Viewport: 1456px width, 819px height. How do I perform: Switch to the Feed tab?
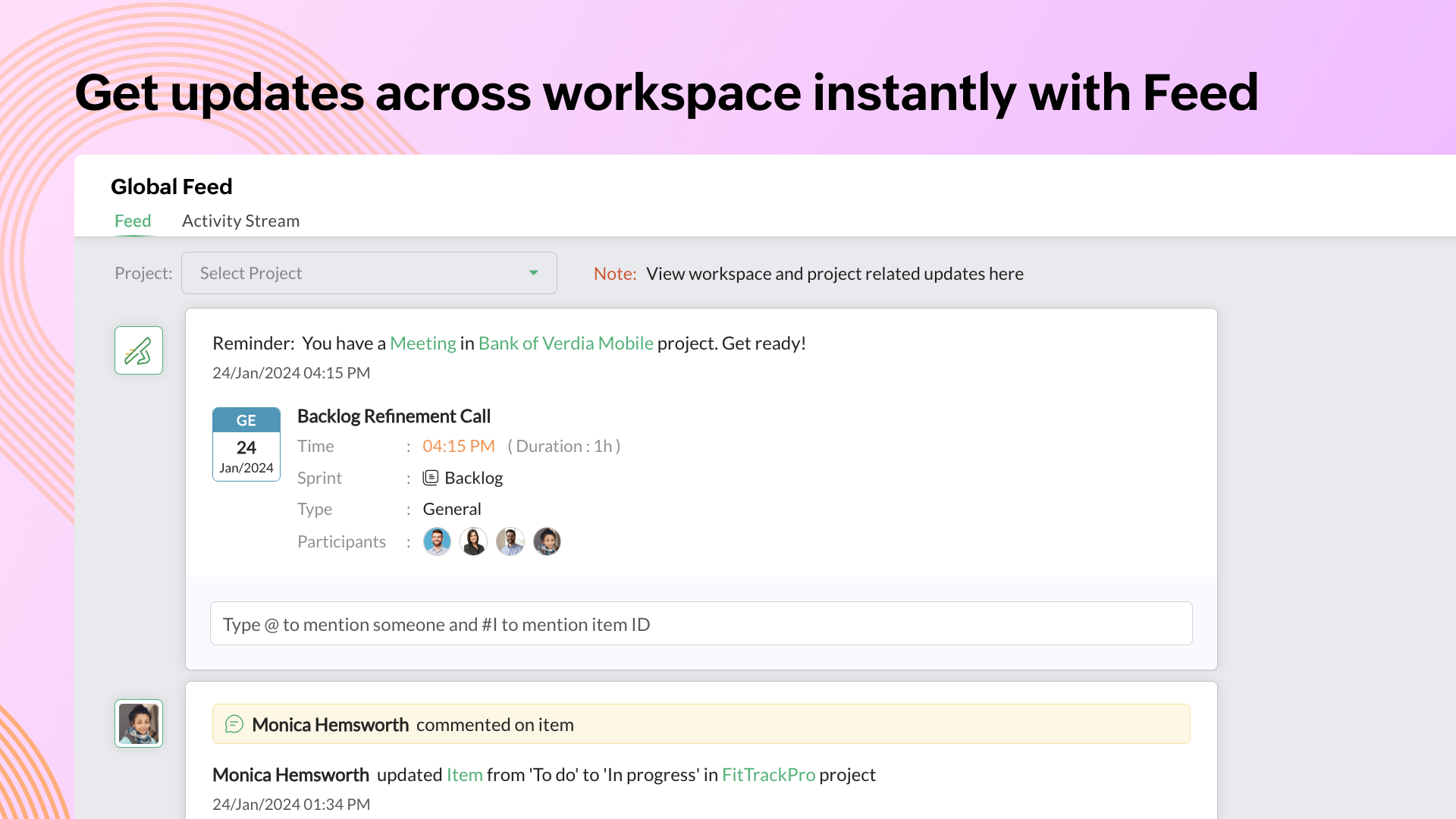(x=133, y=221)
